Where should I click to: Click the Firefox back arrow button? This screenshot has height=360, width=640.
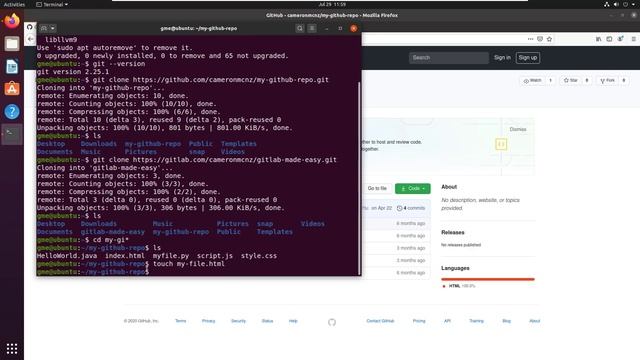click(x=31, y=39)
